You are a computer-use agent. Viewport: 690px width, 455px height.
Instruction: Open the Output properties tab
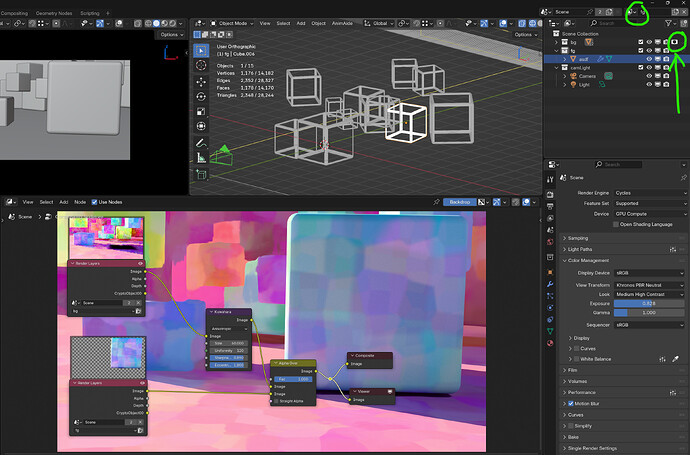coord(550,206)
